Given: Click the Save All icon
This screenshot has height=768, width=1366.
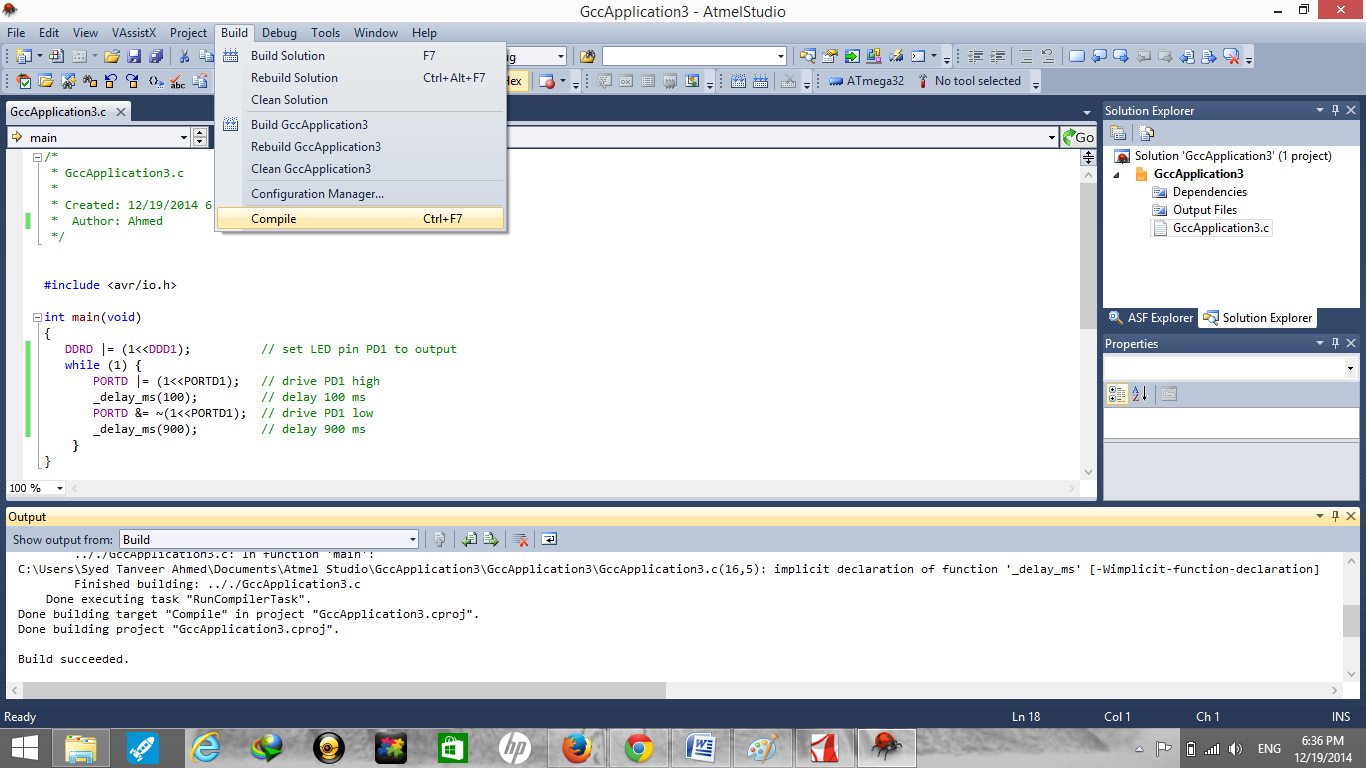Looking at the screenshot, I should [x=155, y=57].
